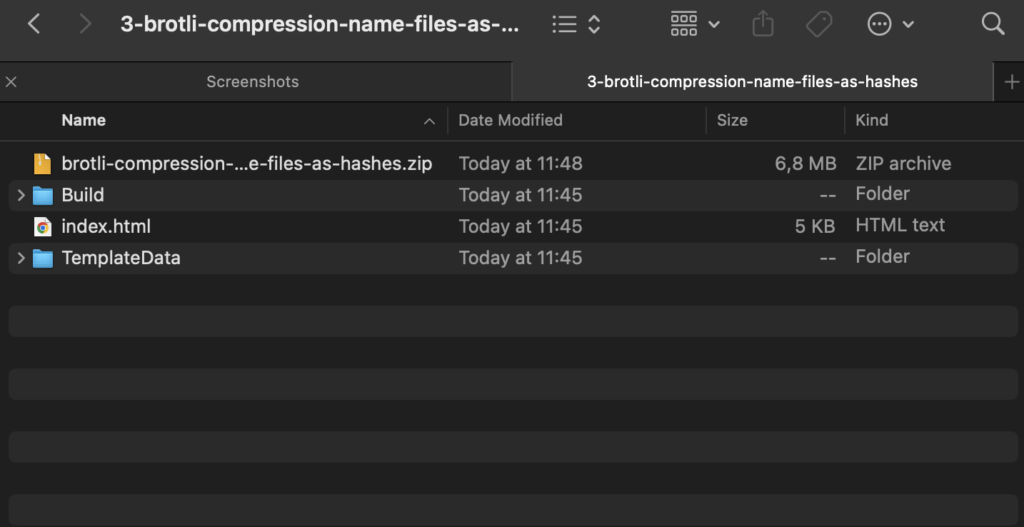Close the Screenshots tab
Screen dimensions: 1024x527
coord(11,82)
